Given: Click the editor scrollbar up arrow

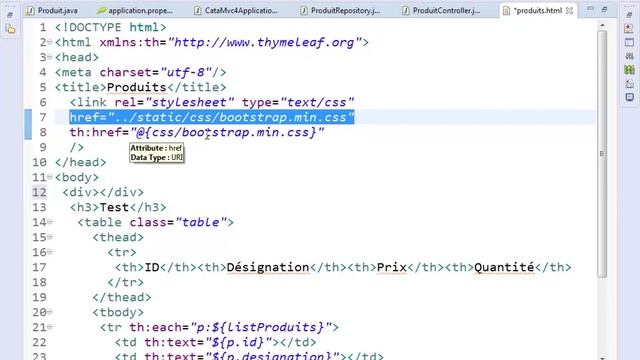Looking at the screenshot, I should point(602,26).
